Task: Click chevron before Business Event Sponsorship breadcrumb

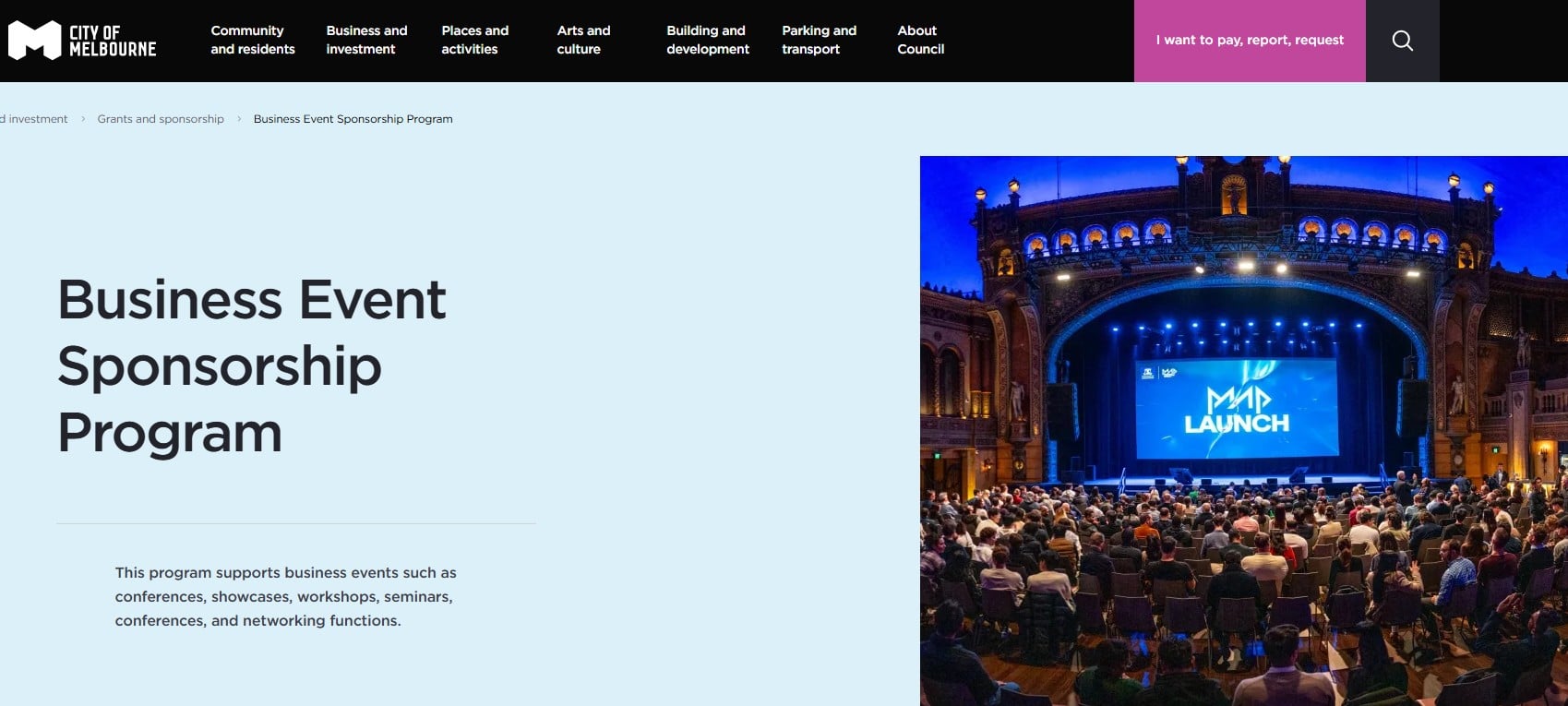Action: point(239,119)
